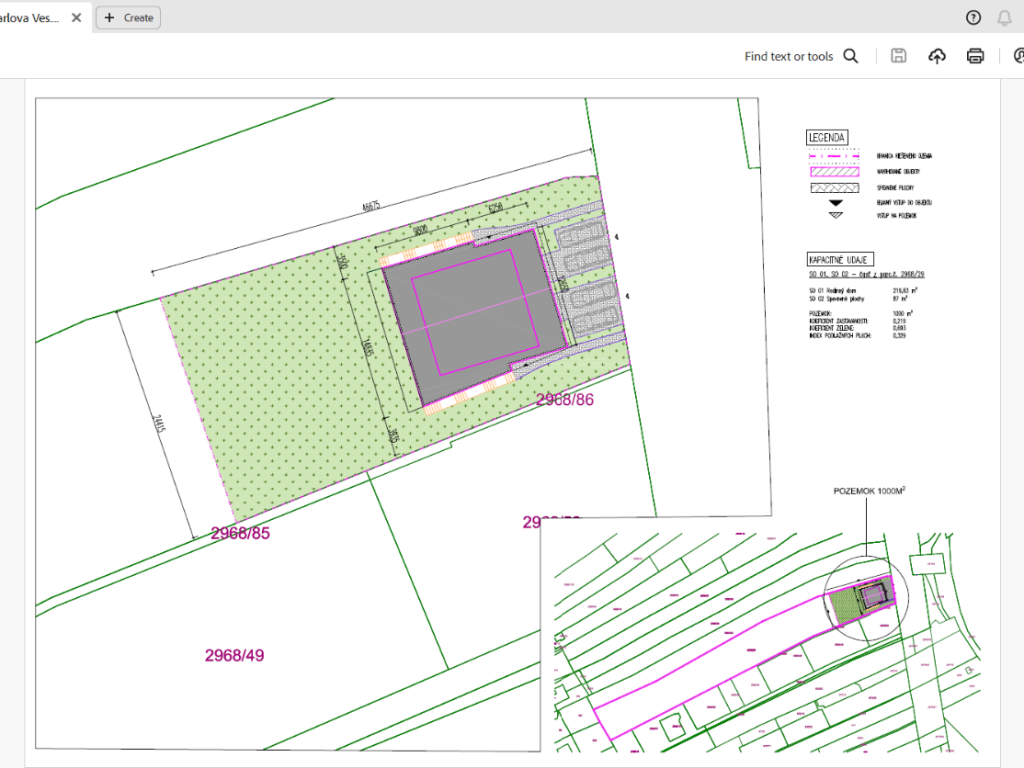The height and width of the screenshot is (768, 1024).
Task: Click the 'Find text or tools' field
Action: point(788,56)
